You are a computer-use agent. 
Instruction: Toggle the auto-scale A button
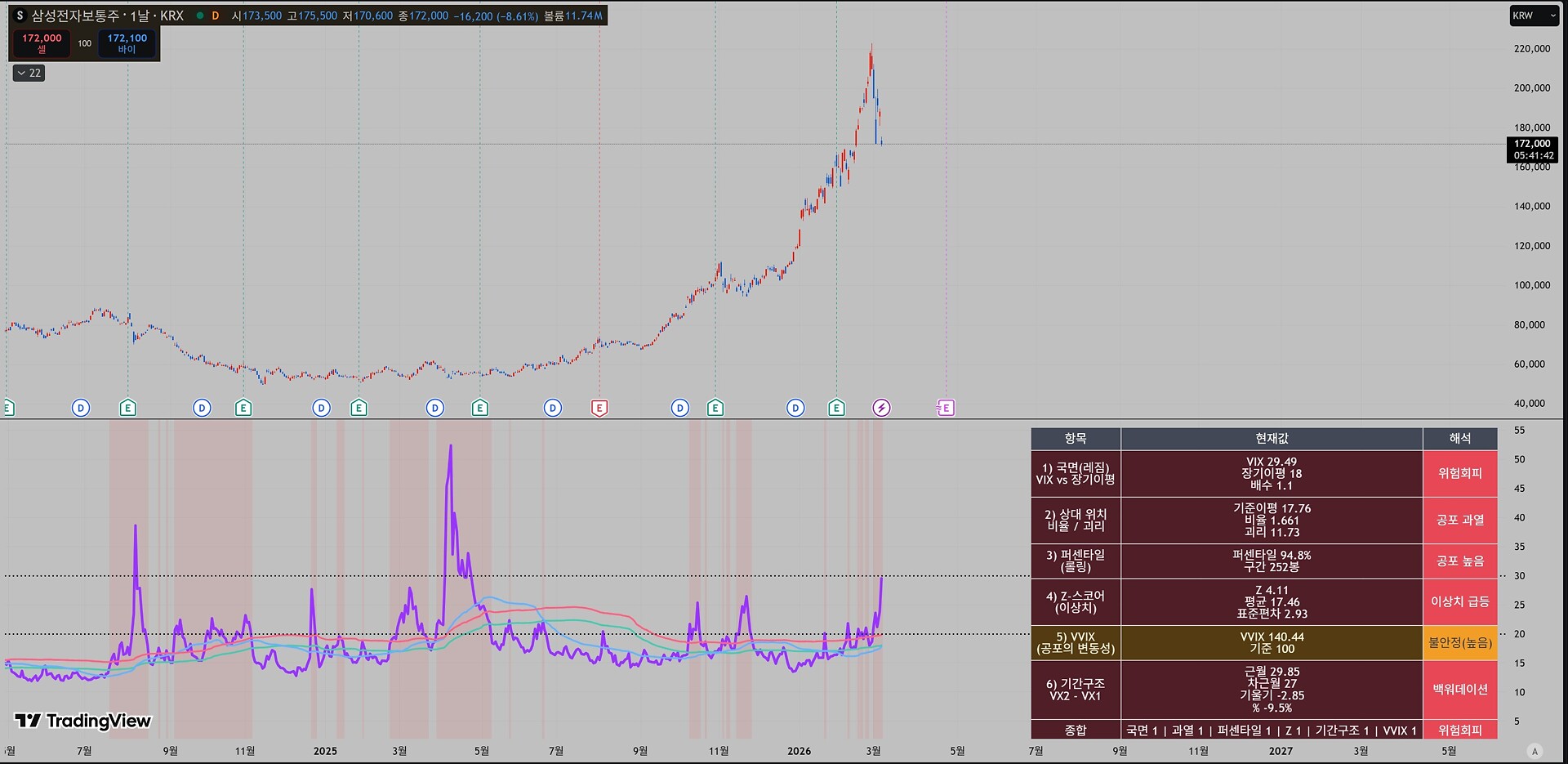coord(1535,751)
